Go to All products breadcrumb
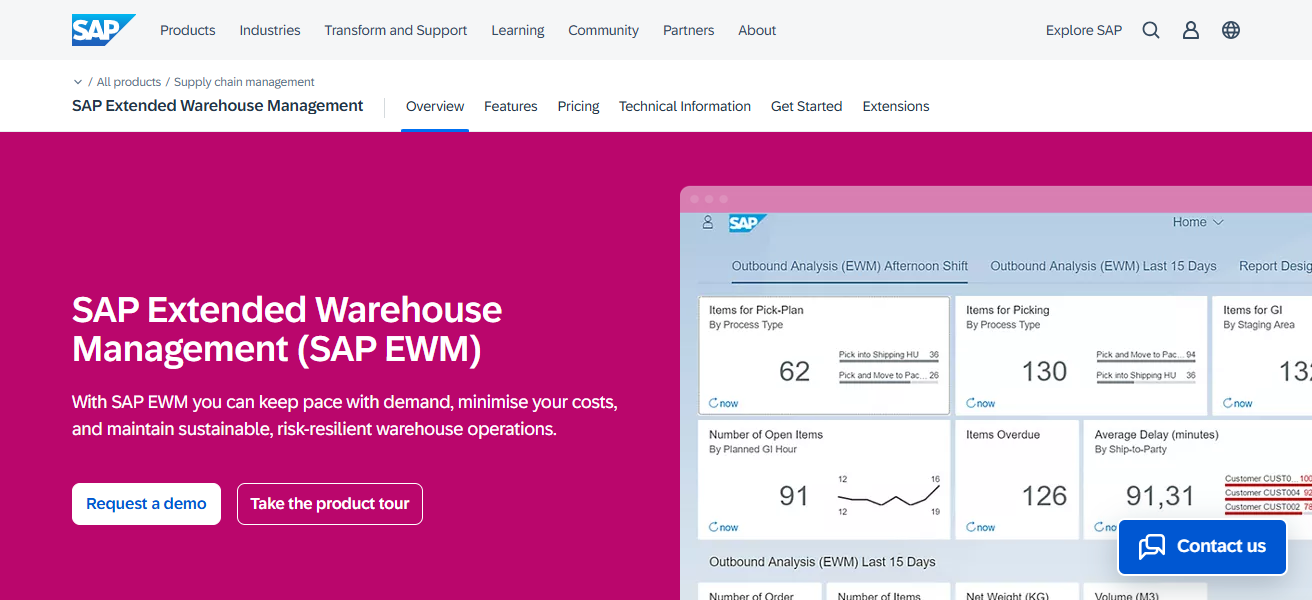The image size is (1312, 600). pos(129,82)
